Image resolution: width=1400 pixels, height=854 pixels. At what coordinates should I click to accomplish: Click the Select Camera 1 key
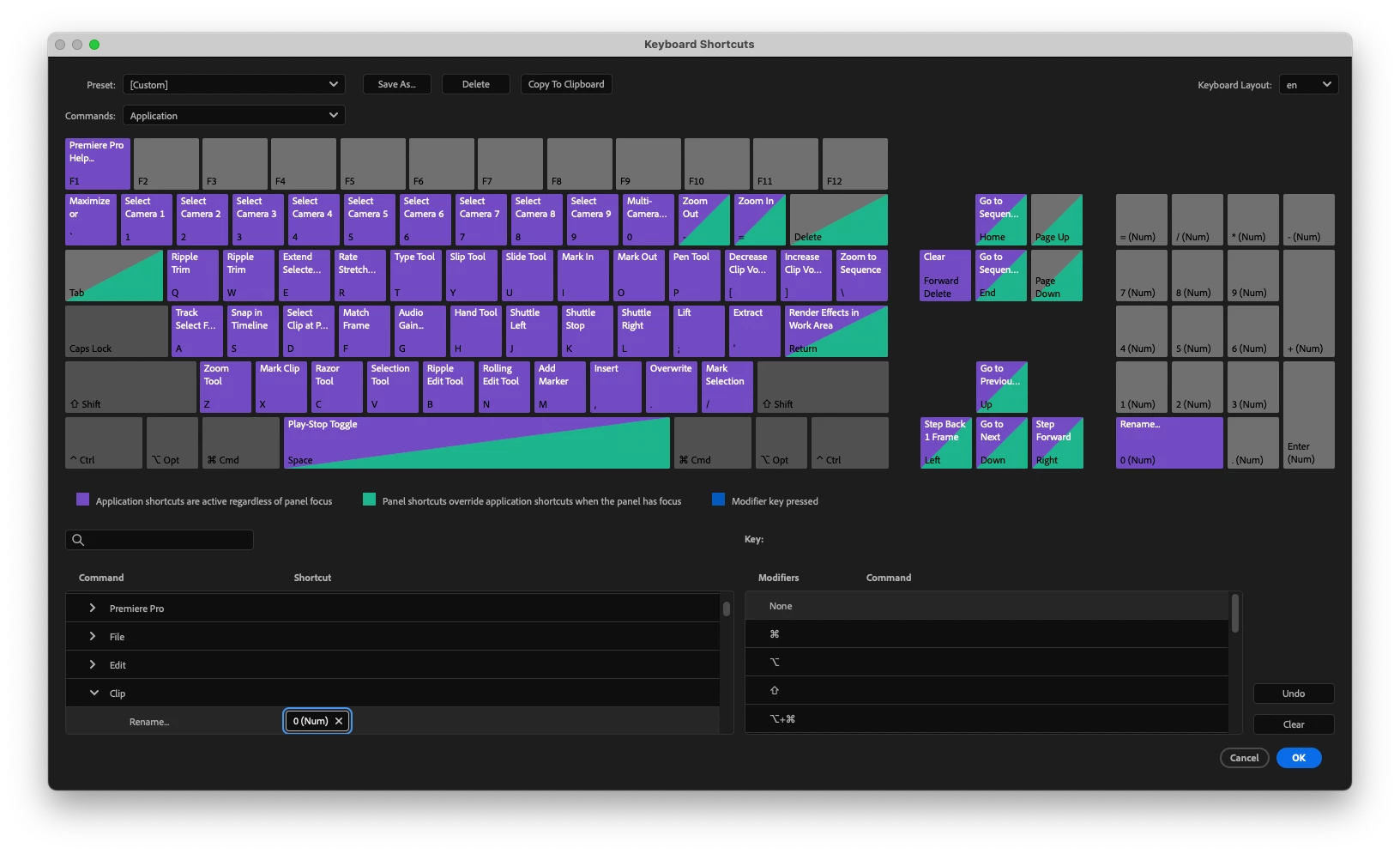pos(147,220)
